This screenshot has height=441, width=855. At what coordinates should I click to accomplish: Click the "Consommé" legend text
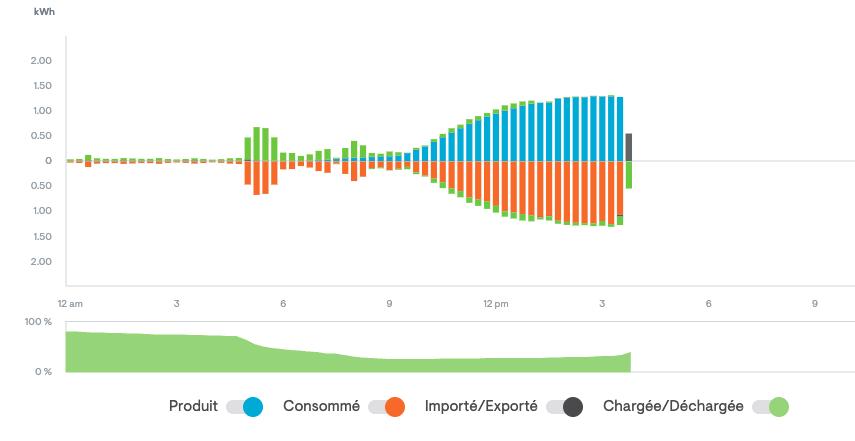coord(321,407)
